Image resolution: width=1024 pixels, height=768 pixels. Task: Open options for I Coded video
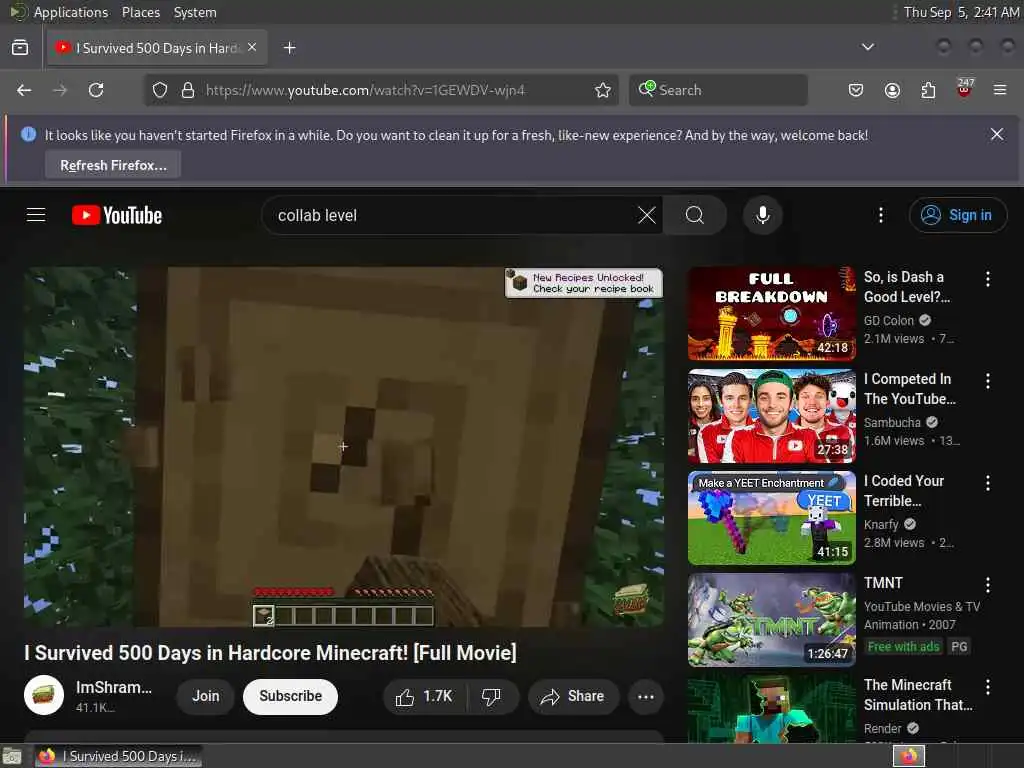pyautogui.click(x=987, y=483)
